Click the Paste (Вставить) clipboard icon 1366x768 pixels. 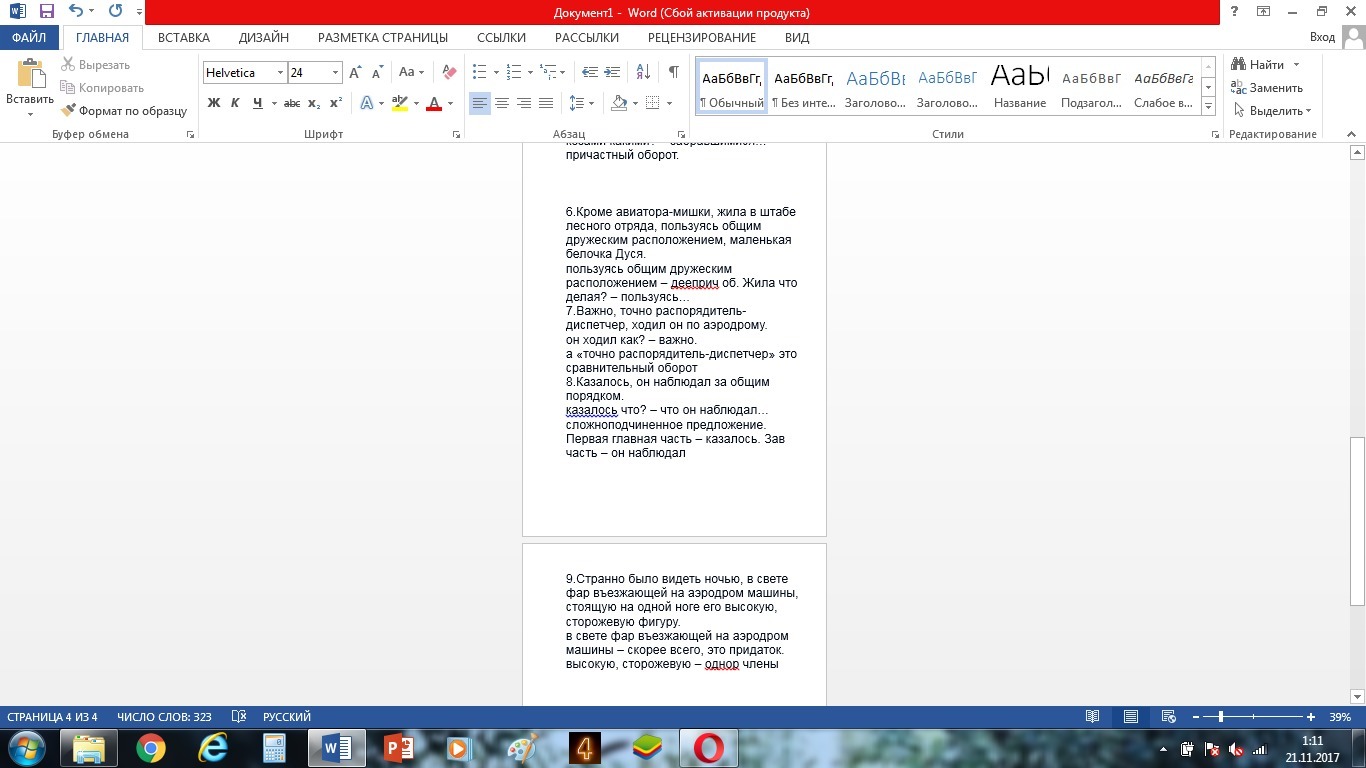click(30, 75)
